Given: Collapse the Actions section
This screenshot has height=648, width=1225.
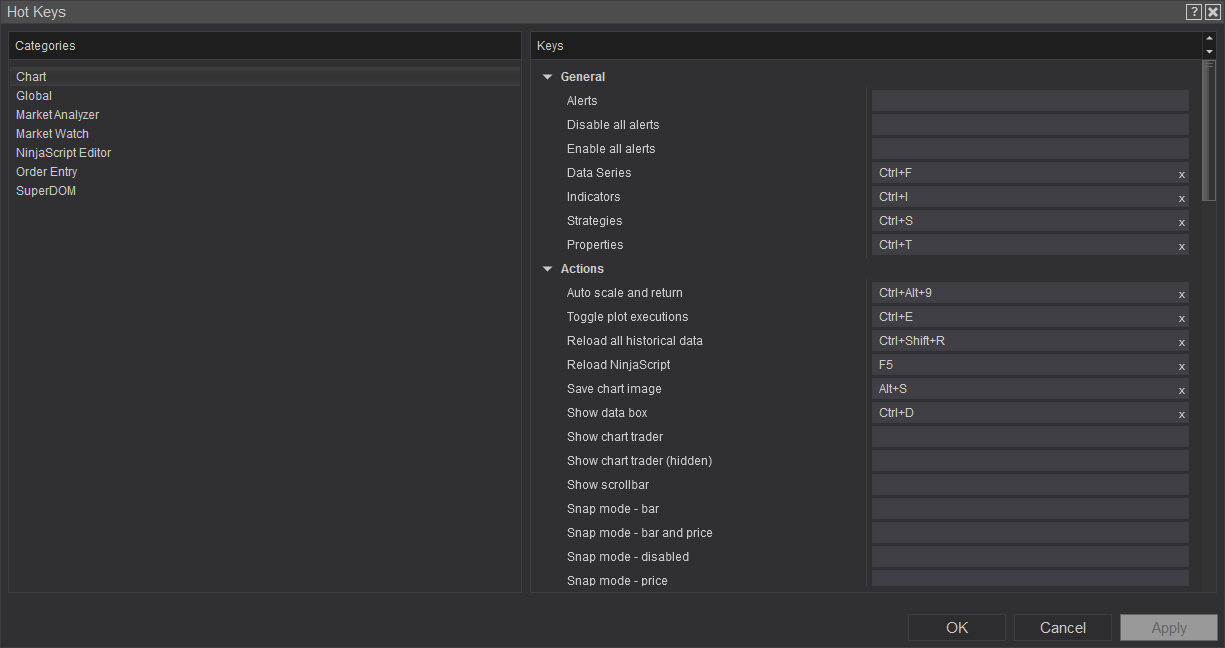Looking at the screenshot, I should point(547,269).
